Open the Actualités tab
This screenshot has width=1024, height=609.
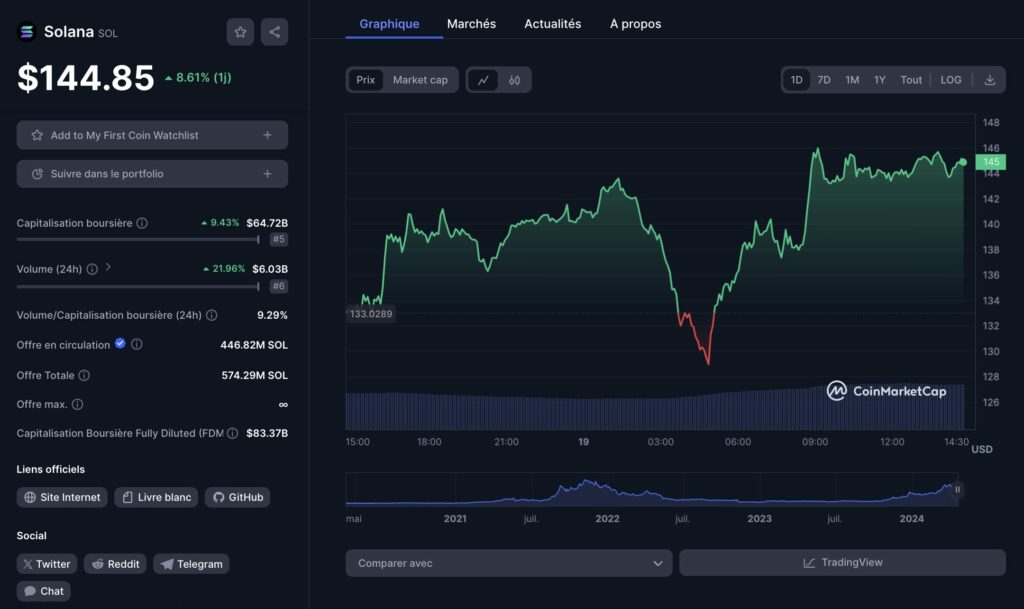[552, 24]
